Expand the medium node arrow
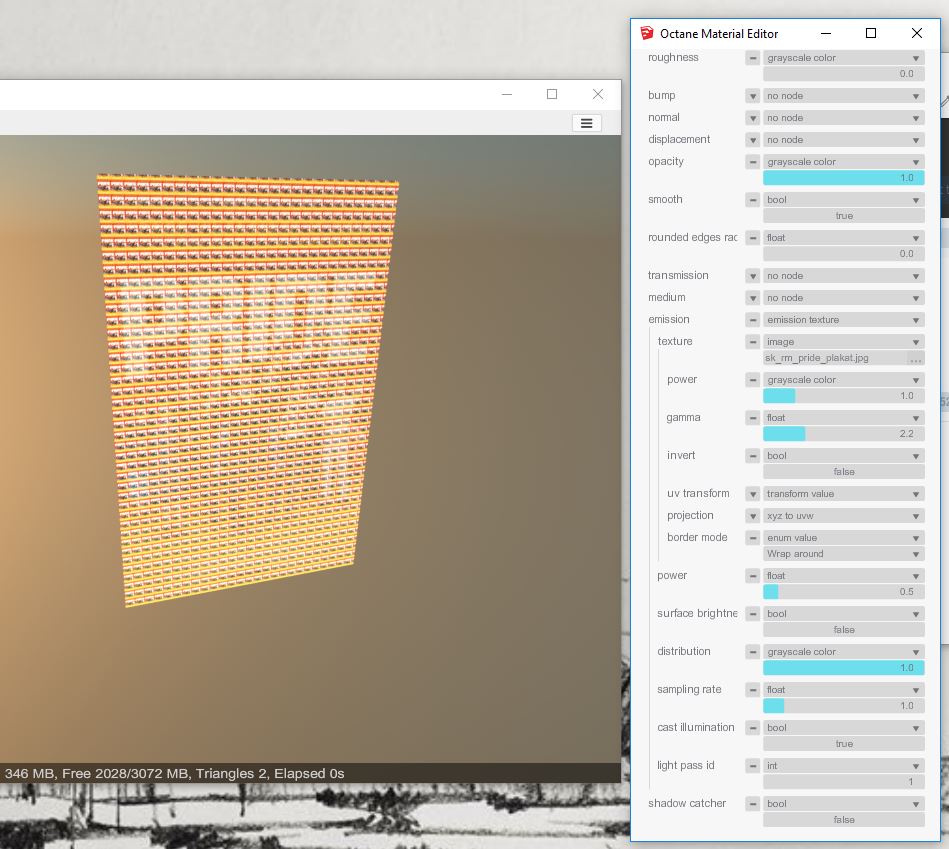 (x=752, y=298)
